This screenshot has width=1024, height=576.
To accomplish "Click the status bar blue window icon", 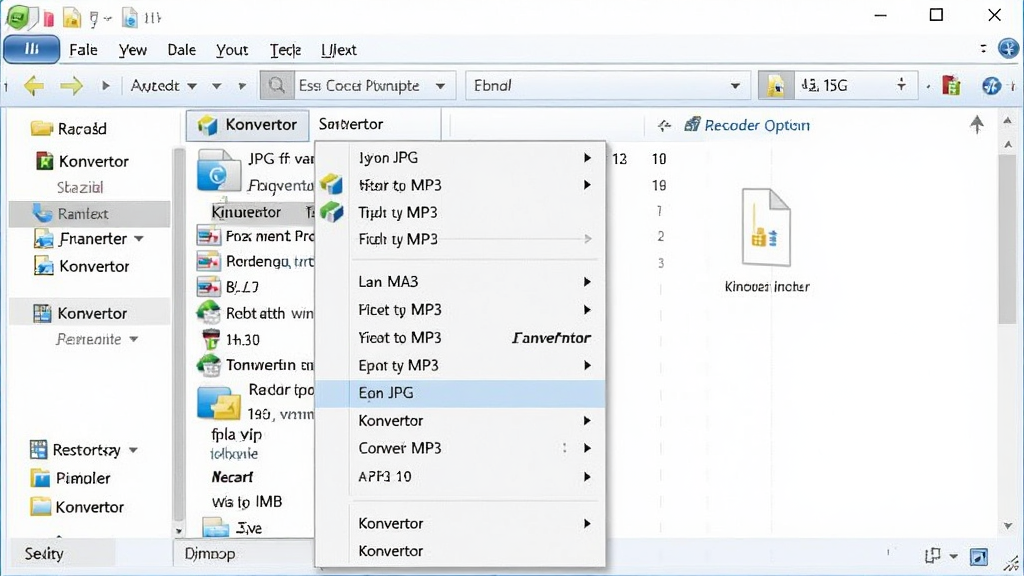I will pos(978,556).
